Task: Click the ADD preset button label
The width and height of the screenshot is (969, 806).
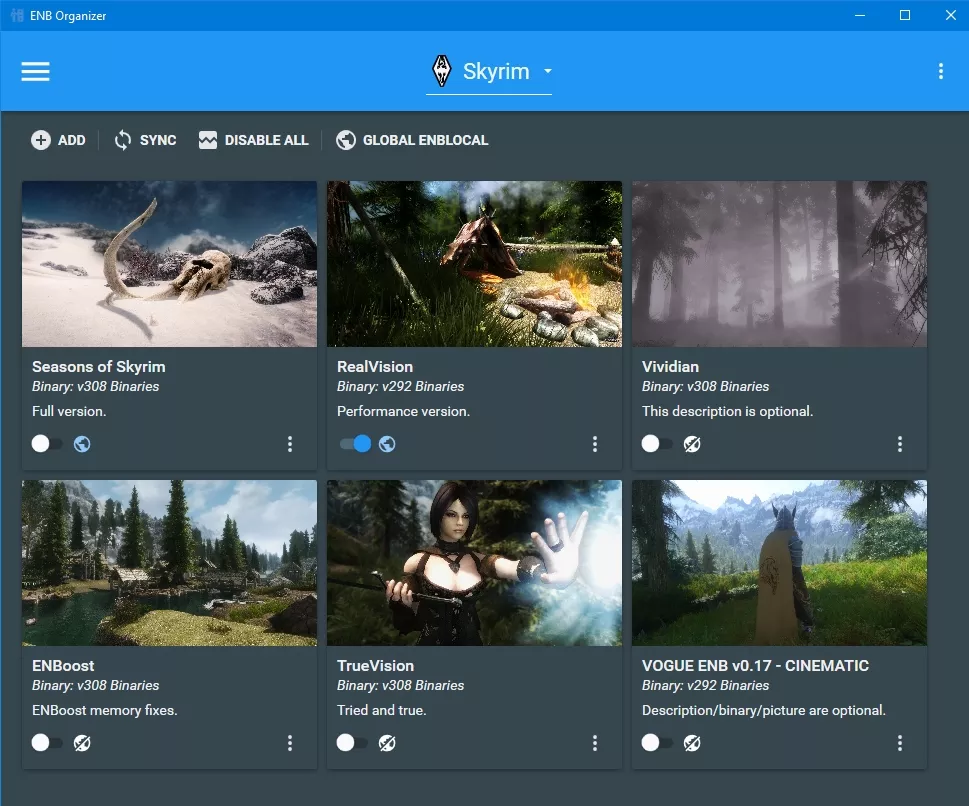Action: tap(72, 140)
